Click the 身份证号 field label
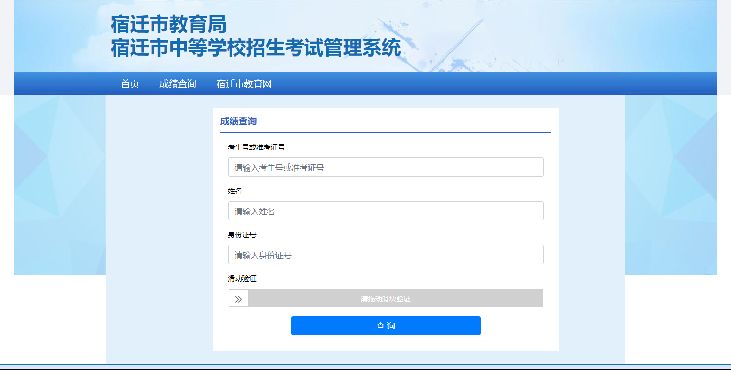This screenshot has width=731, height=370. point(242,235)
